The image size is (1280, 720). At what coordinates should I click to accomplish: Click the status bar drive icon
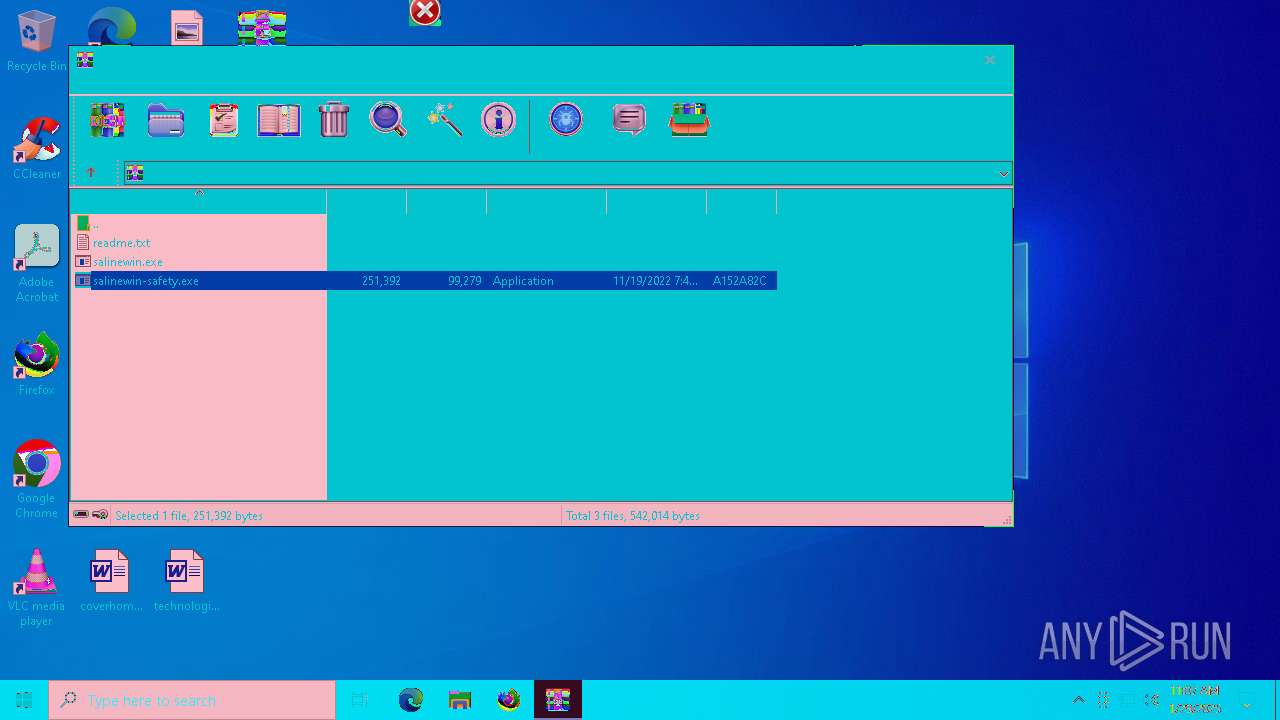(x=81, y=515)
